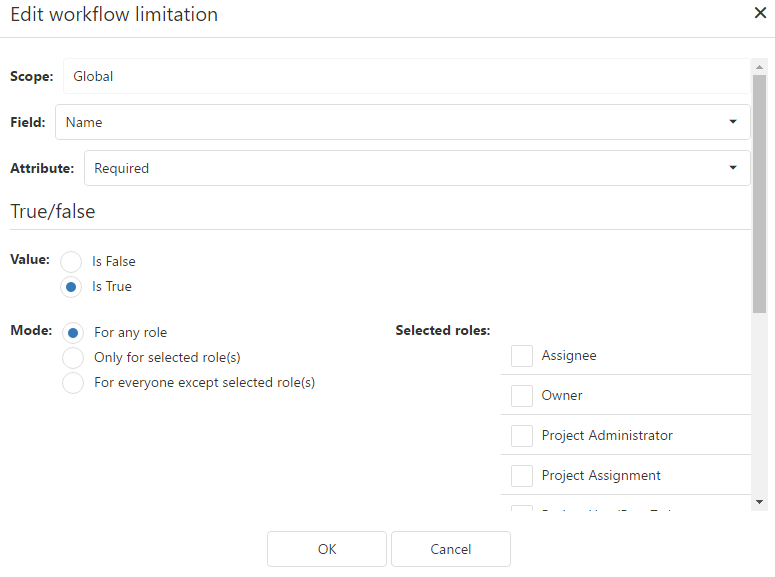
Task: Click the vertical scrollbar thumb
Action: (x=759, y=190)
